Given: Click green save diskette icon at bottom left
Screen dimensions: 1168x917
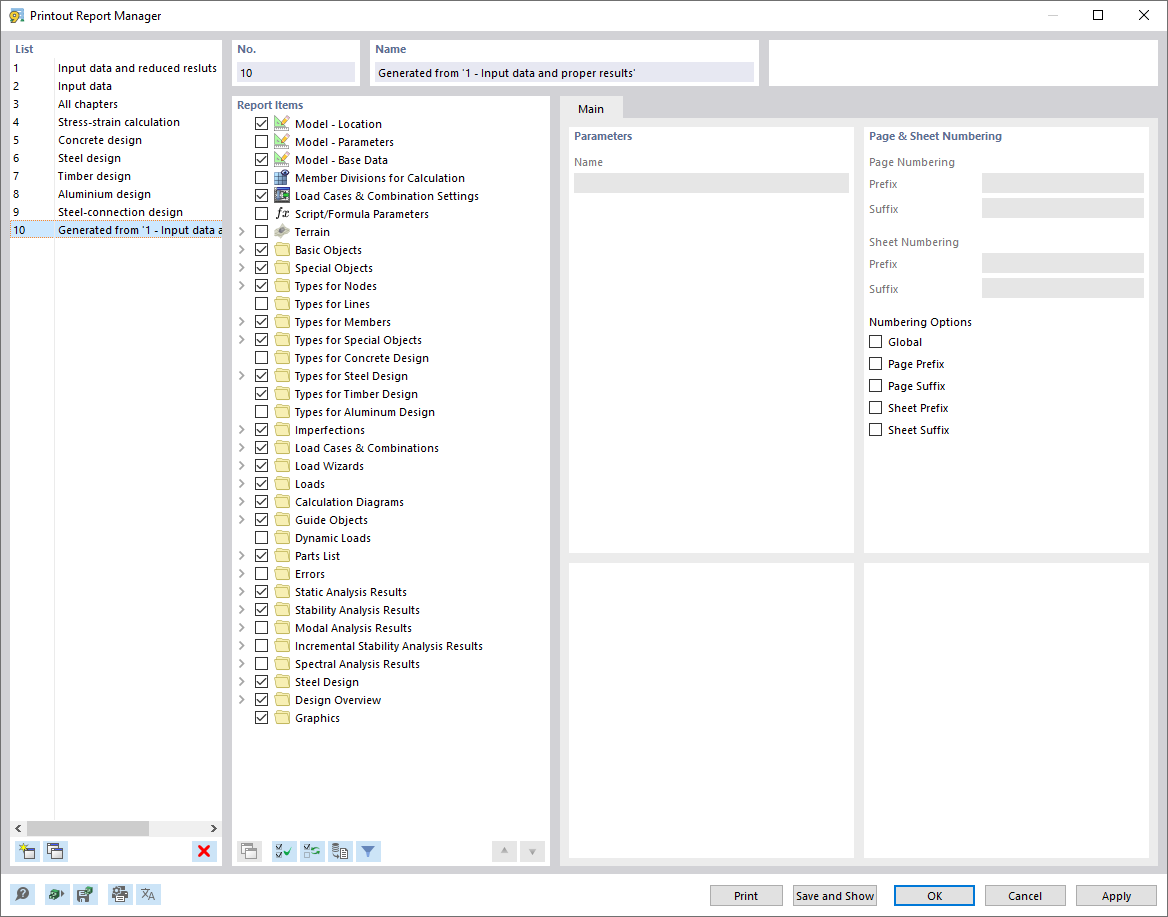Looking at the screenshot, I should [86, 894].
